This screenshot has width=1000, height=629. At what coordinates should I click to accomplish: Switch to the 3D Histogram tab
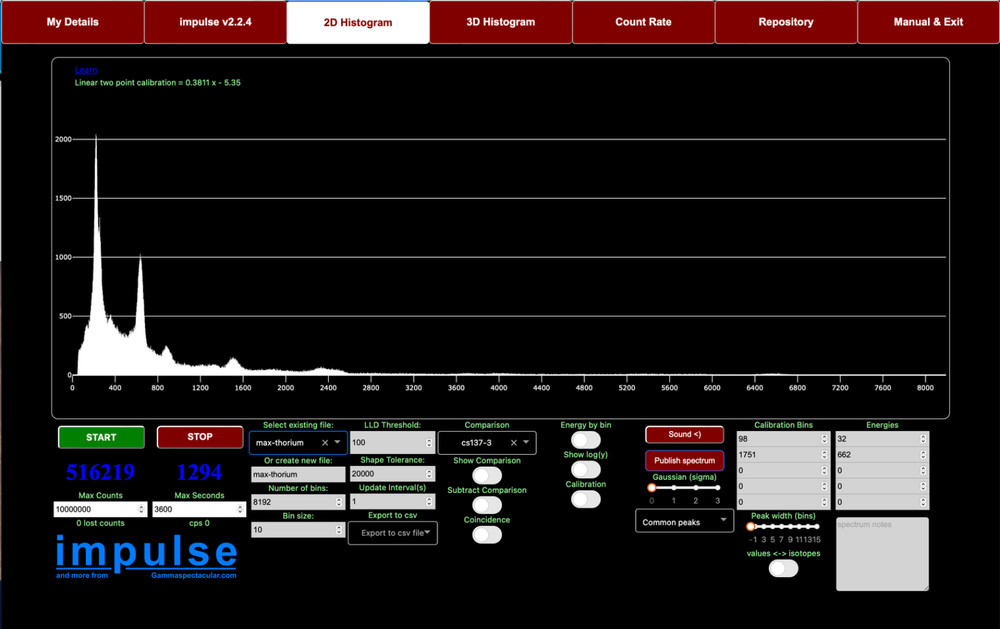[x=500, y=21]
